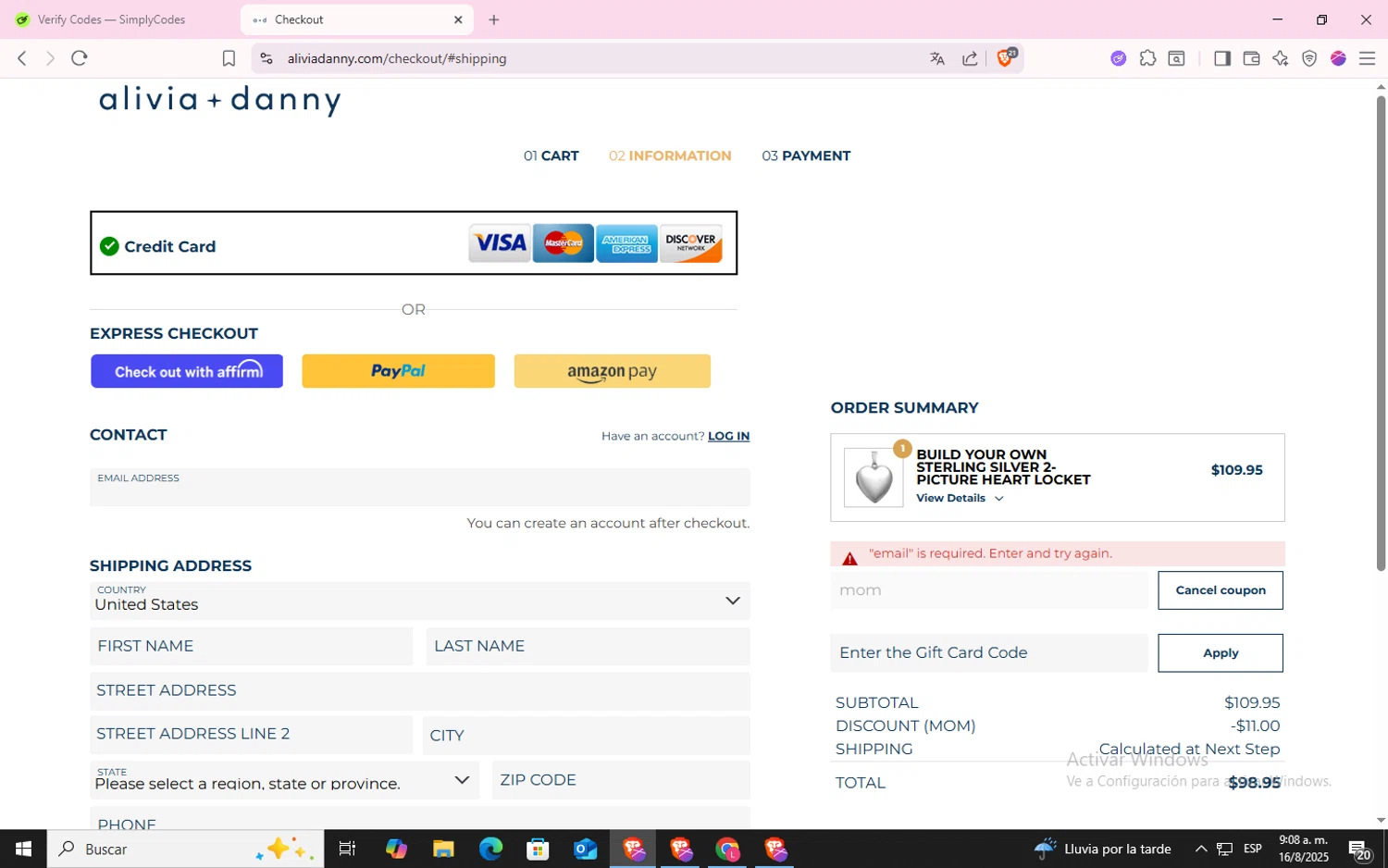Focus the First Name field
This screenshot has width=1388, height=868.
coord(251,646)
